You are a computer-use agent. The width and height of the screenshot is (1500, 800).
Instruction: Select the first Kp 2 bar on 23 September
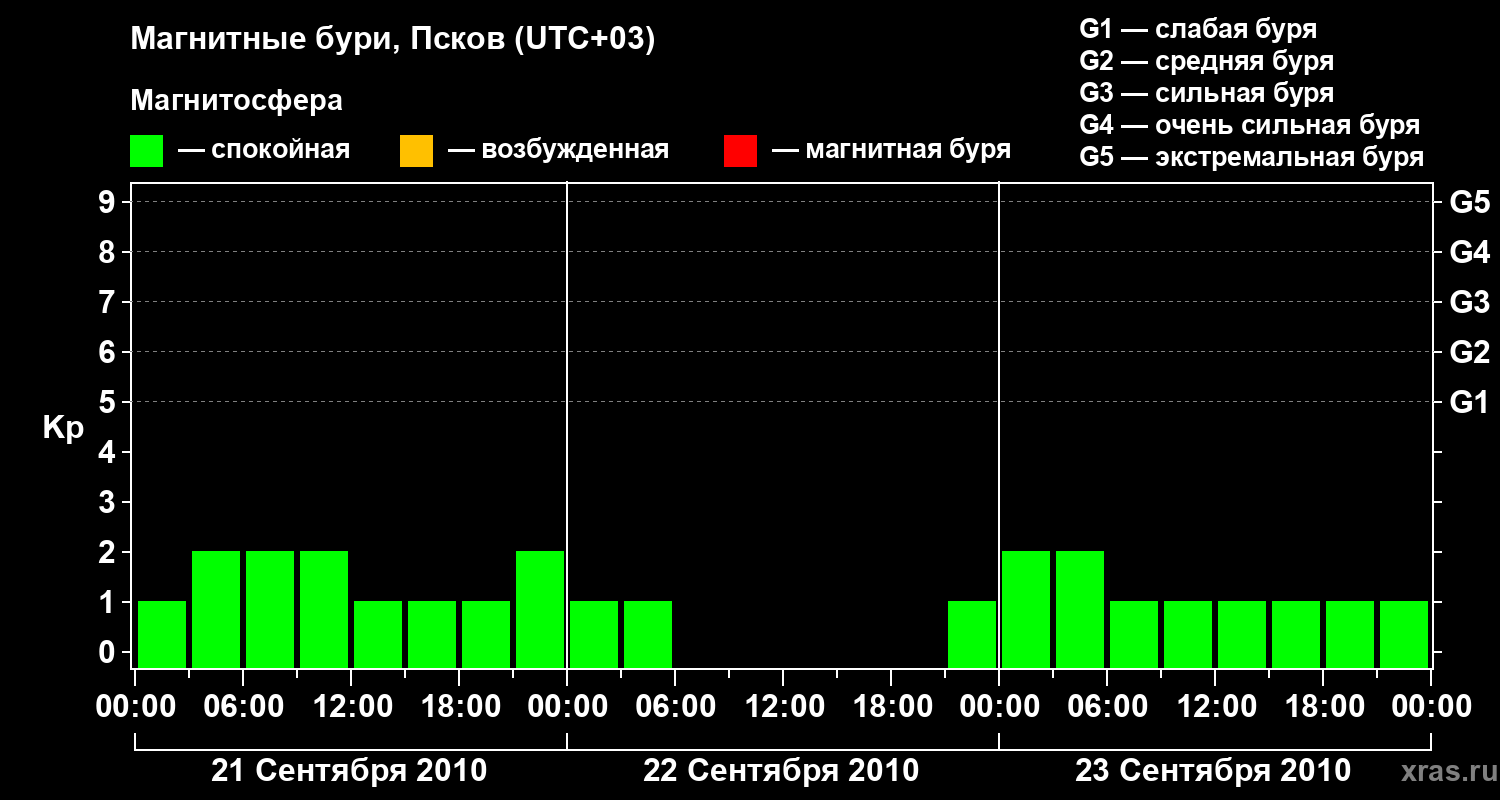pos(1026,609)
